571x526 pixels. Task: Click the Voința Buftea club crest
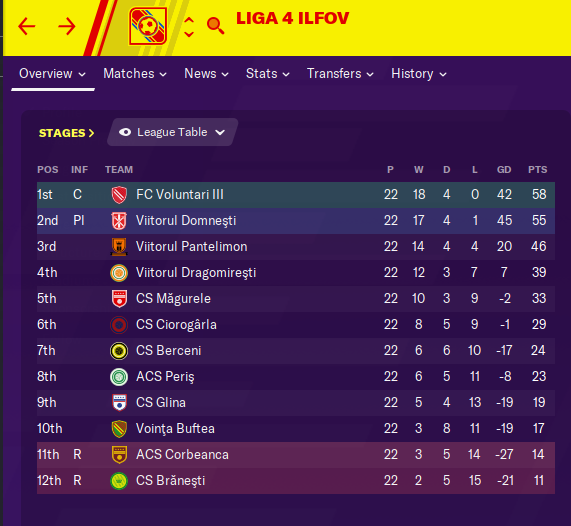click(x=119, y=429)
